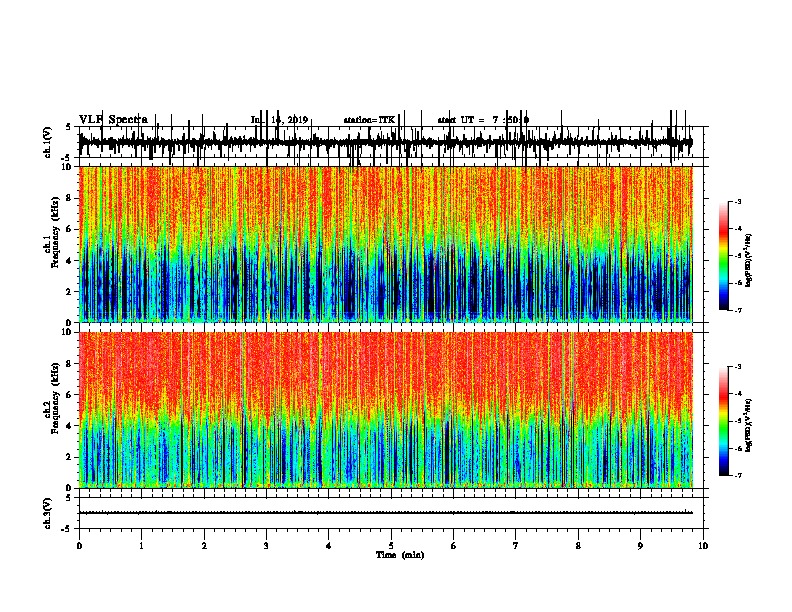Click the "Time (min)" axis label
The width and height of the screenshot is (792, 612).
[400, 555]
